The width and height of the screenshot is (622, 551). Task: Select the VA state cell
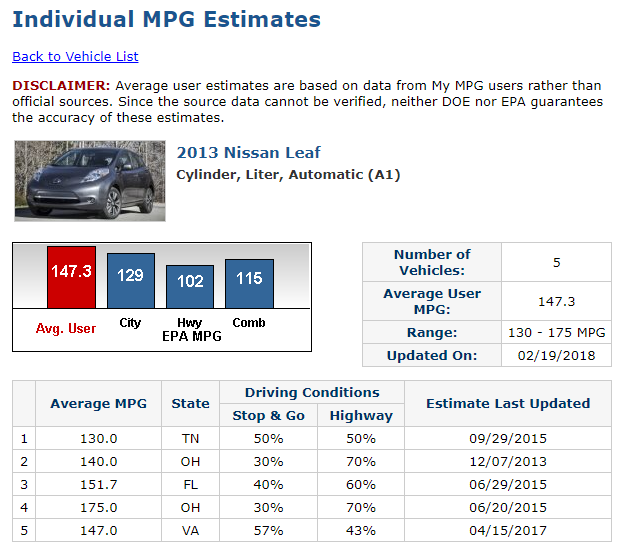pos(190,530)
